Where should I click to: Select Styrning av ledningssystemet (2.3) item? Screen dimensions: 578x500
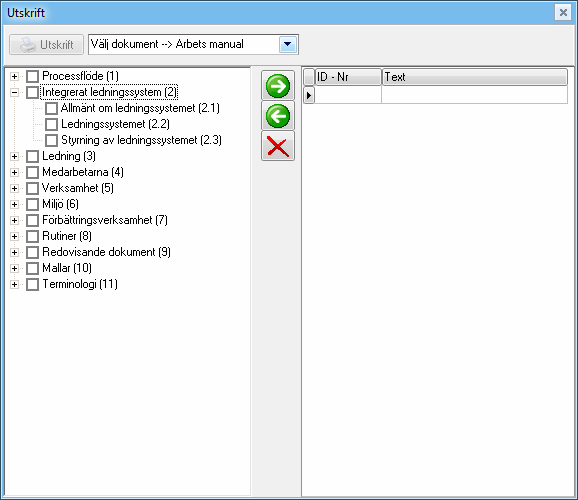[141, 140]
